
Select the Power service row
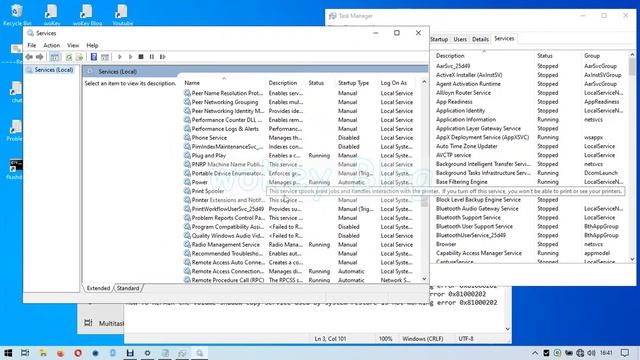click(x=301, y=182)
